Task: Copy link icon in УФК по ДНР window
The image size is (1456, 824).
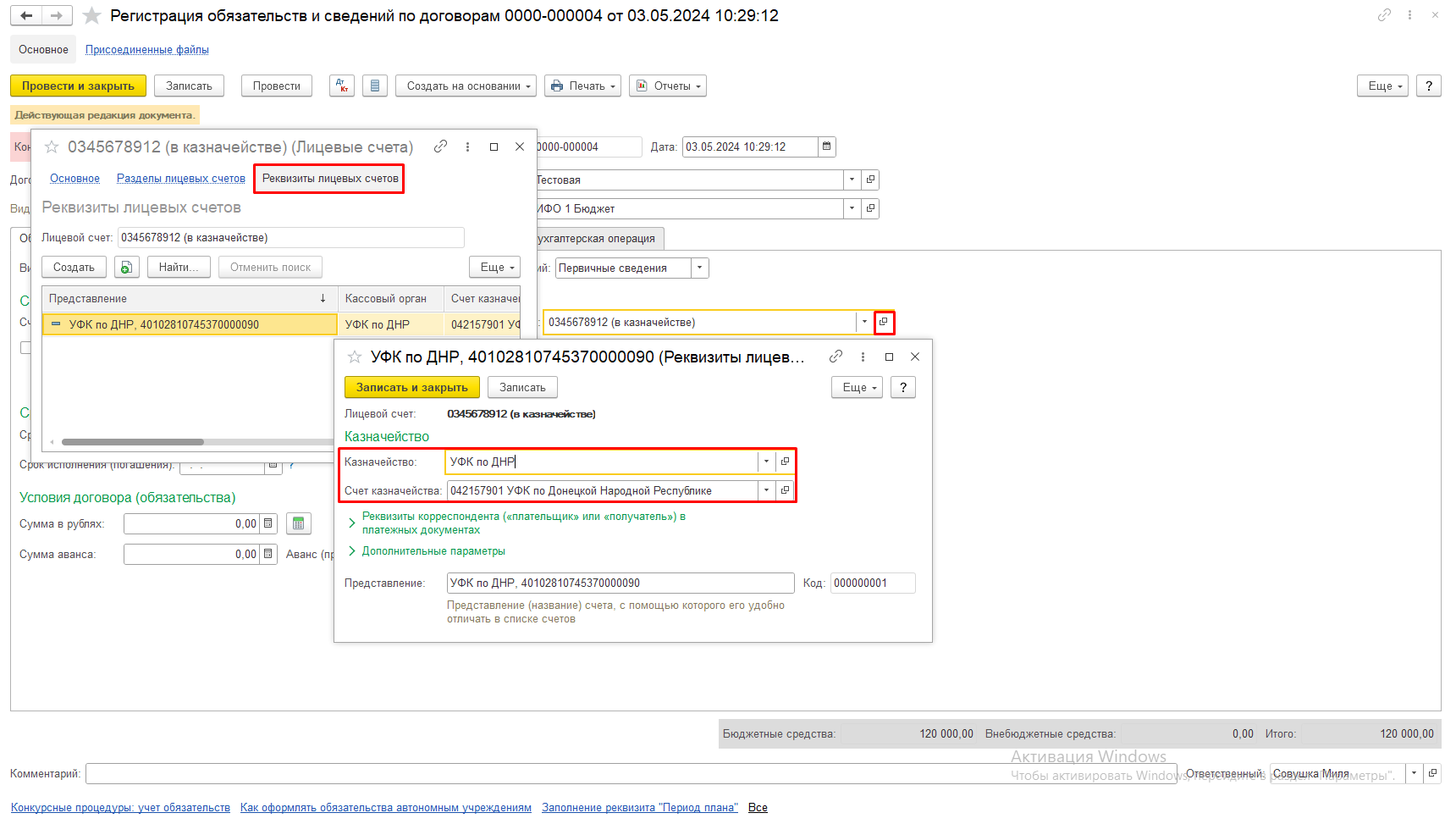Action: pos(836,357)
